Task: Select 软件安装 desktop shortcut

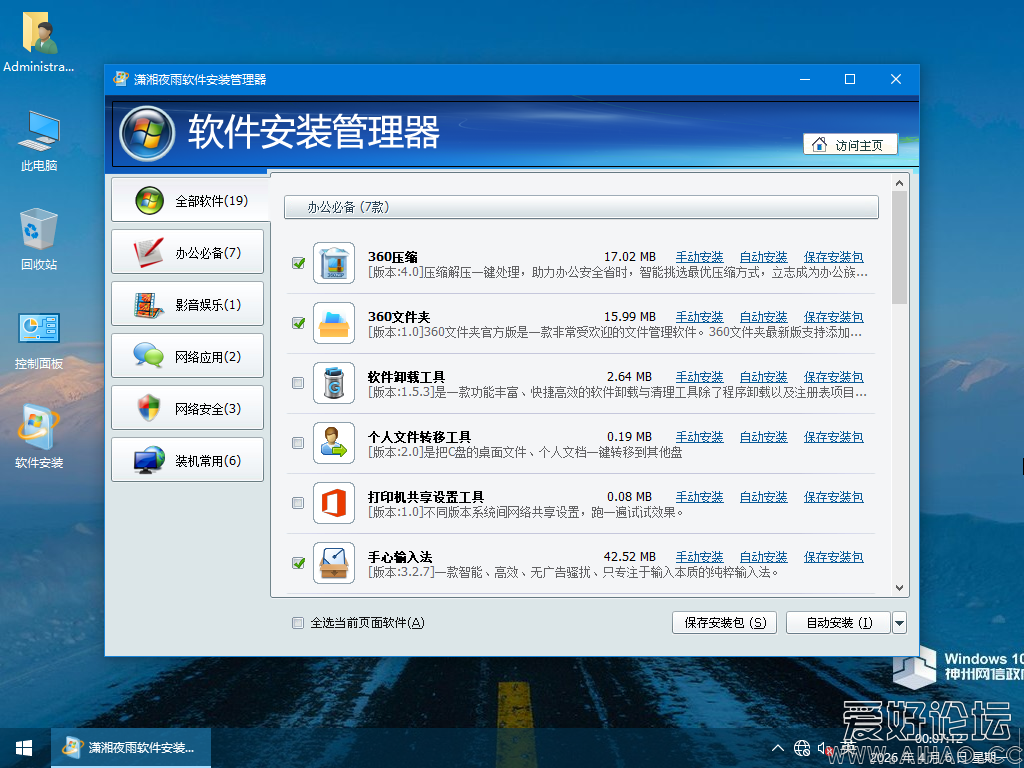Action: [39, 436]
